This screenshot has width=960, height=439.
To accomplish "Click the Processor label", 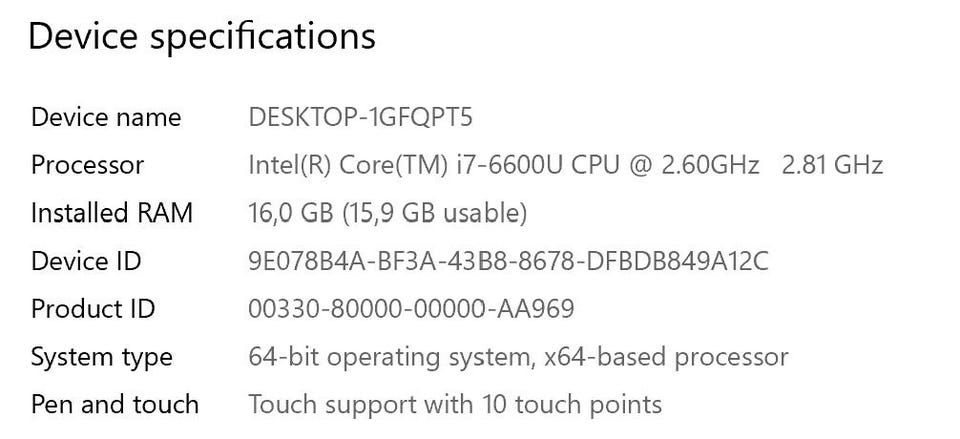I will (87, 165).
